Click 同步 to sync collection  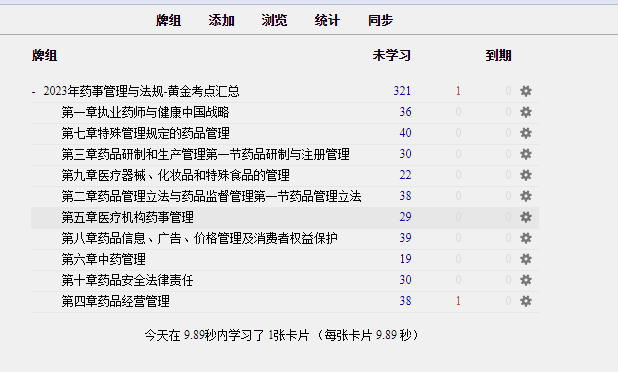(380, 20)
